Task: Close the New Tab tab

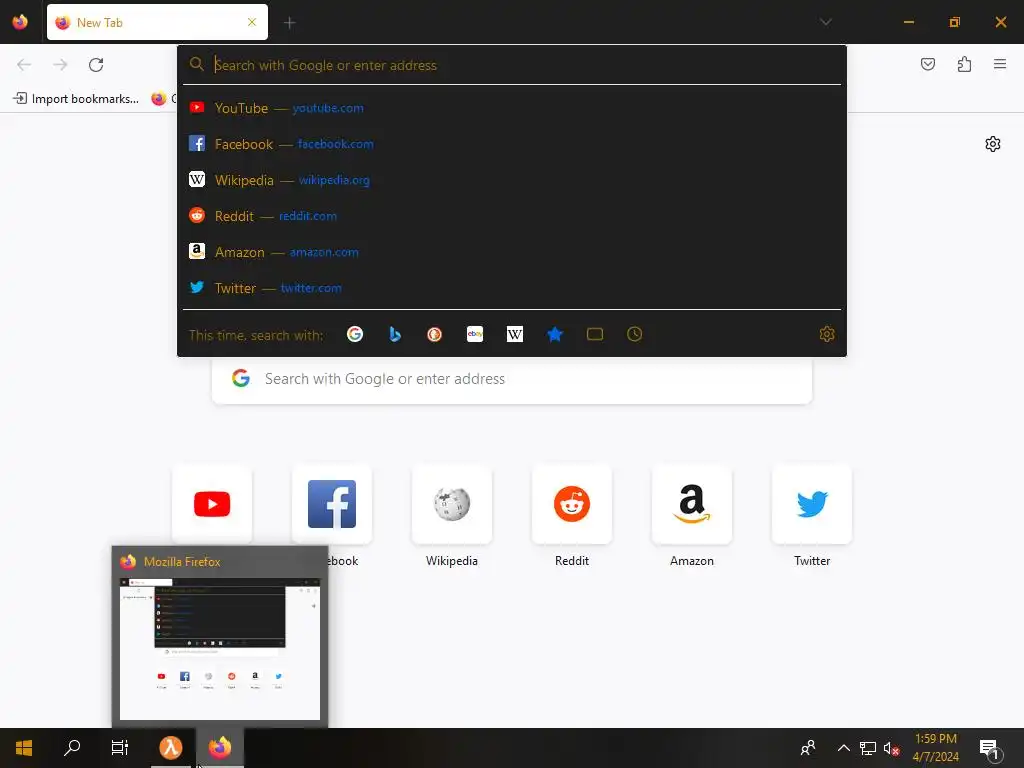Action: (251, 22)
